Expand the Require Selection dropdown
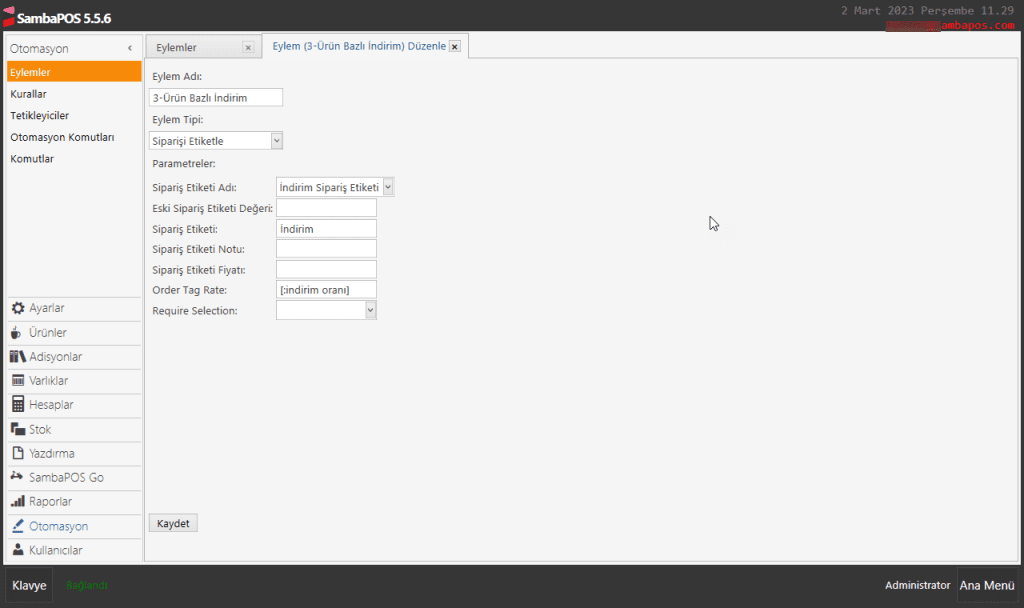This screenshot has width=1024, height=608. 370,311
